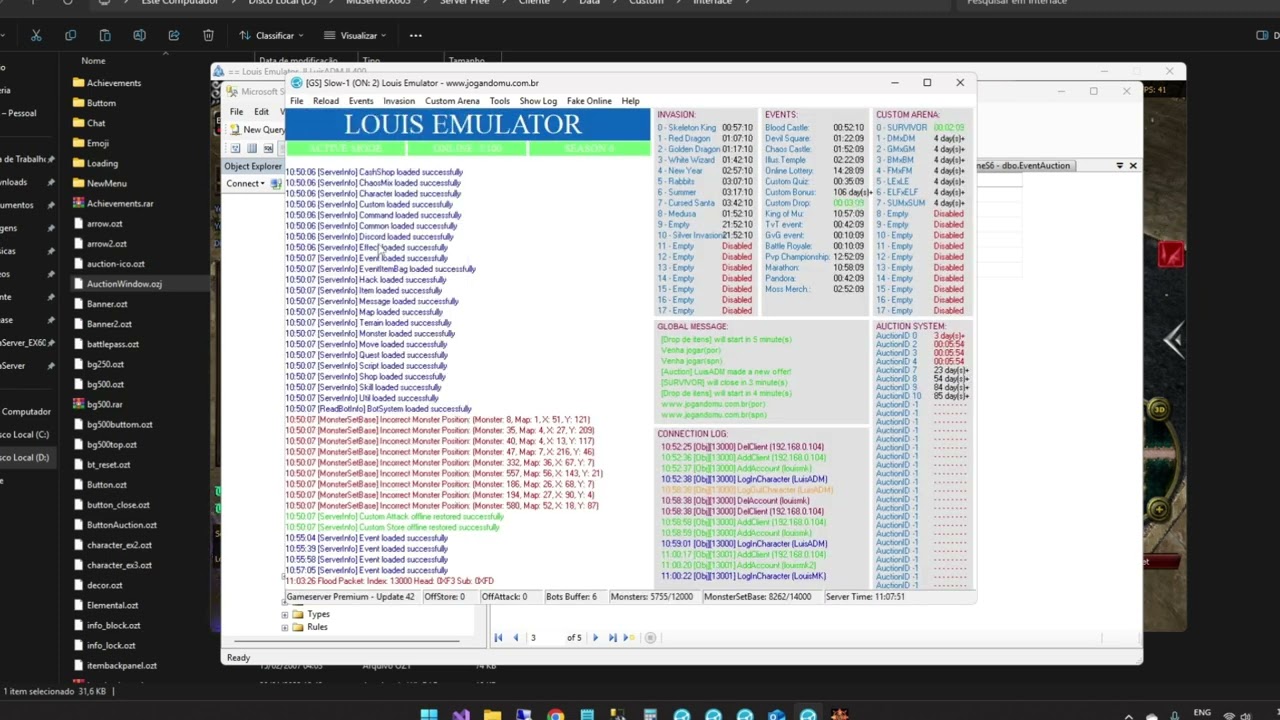Click the Achievements folder icon in Explorer
Viewport: 1280px width, 720px height.
pyautogui.click(x=79, y=83)
